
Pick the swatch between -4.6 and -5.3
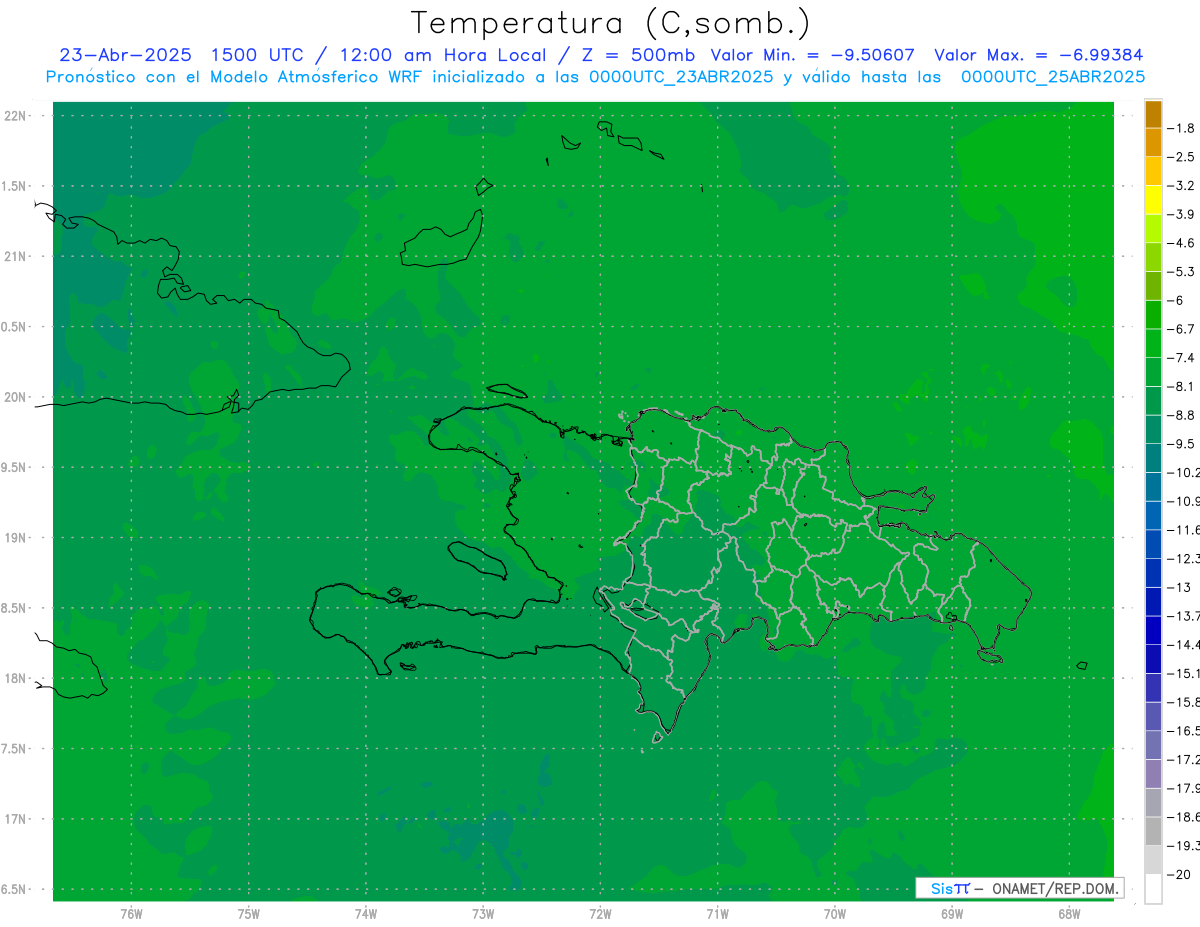tap(1153, 257)
